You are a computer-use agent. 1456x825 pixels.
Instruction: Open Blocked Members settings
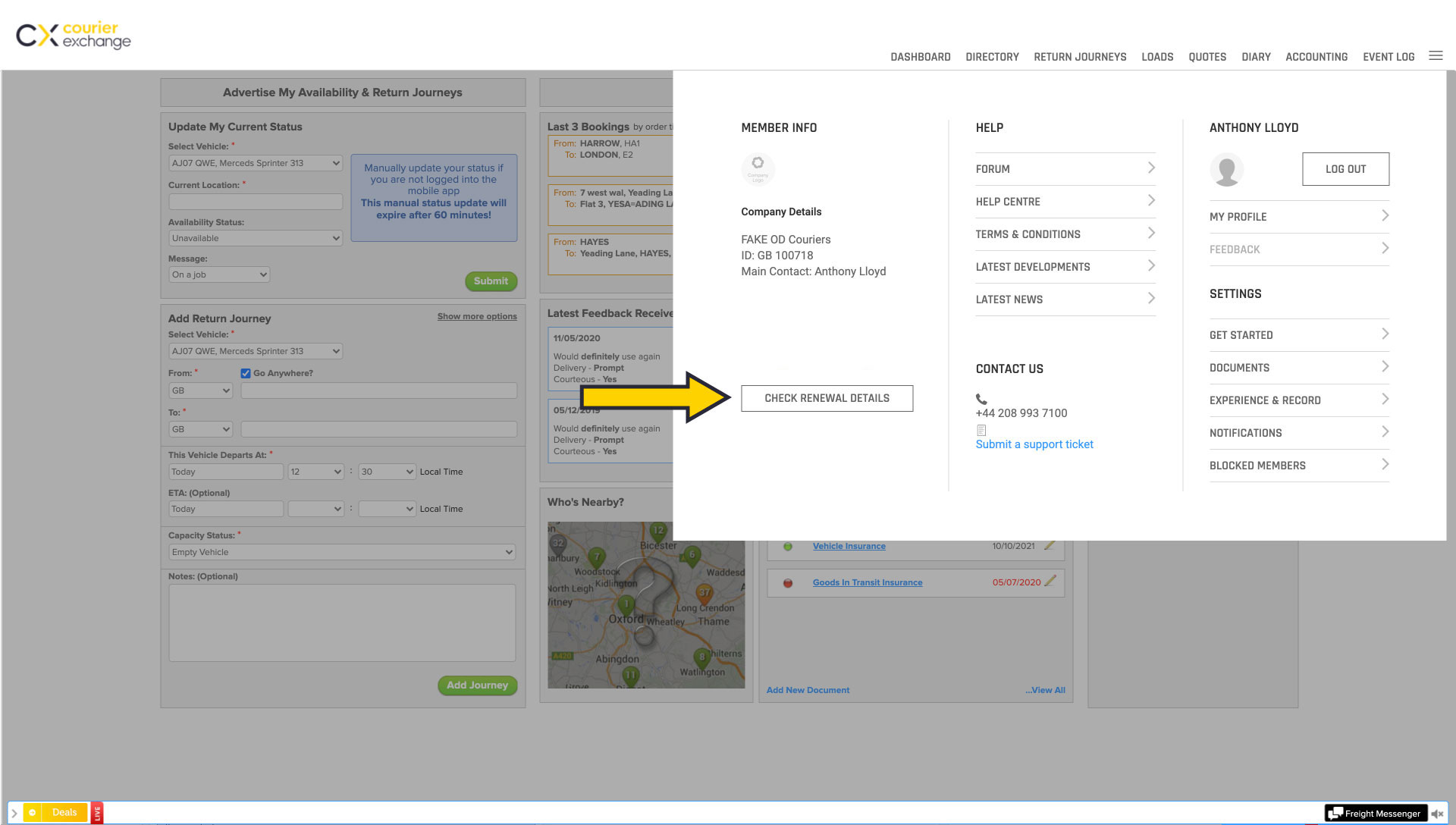coord(1299,466)
